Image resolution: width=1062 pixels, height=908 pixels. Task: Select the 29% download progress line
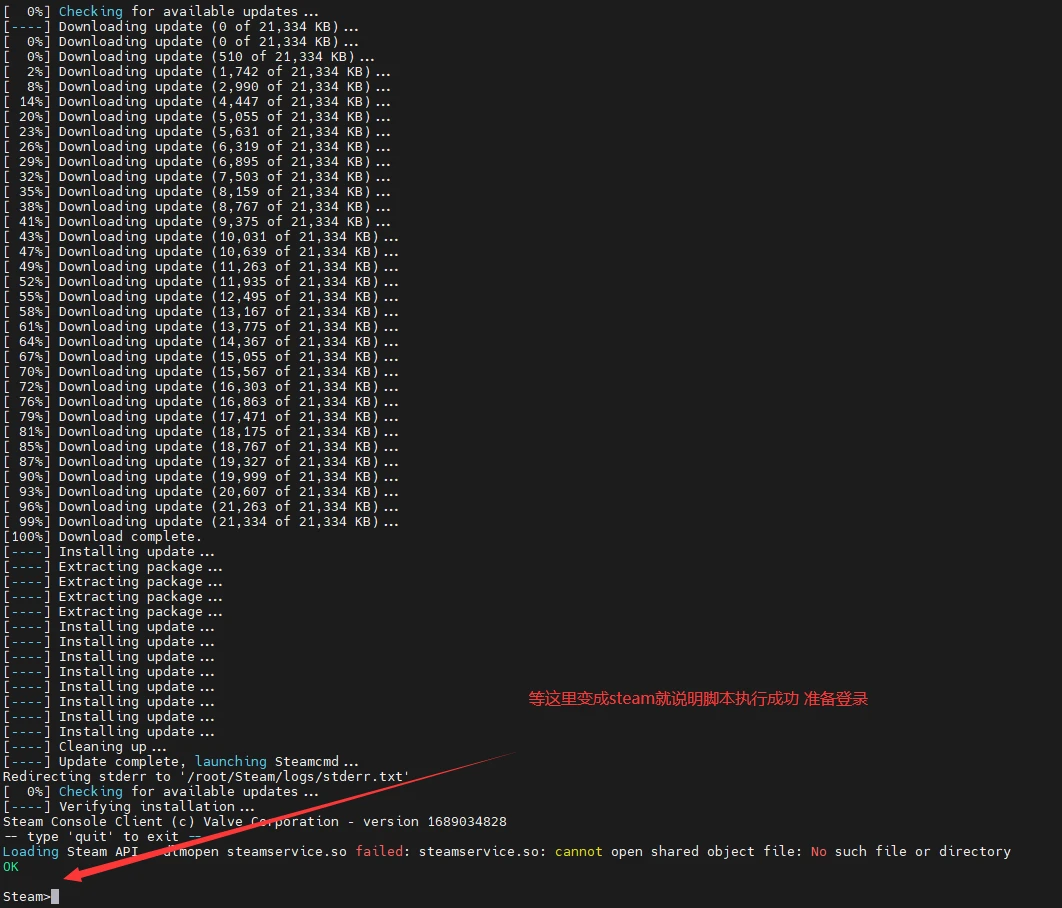pyautogui.click(x=196, y=161)
